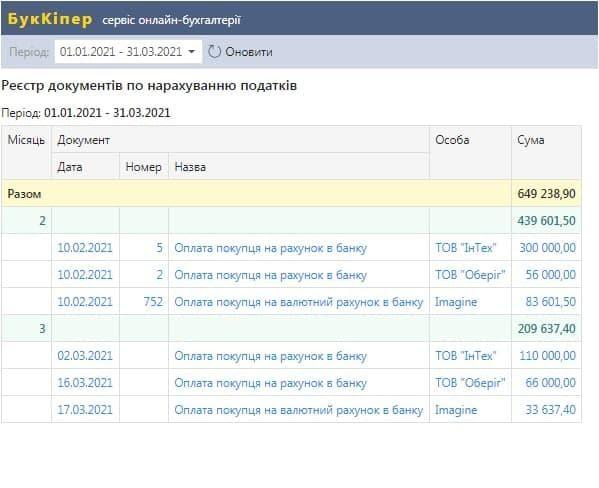Click Imagine person link in February
The height and width of the screenshot is (488, 599).
pyautogui.click(x=456, y=302)
